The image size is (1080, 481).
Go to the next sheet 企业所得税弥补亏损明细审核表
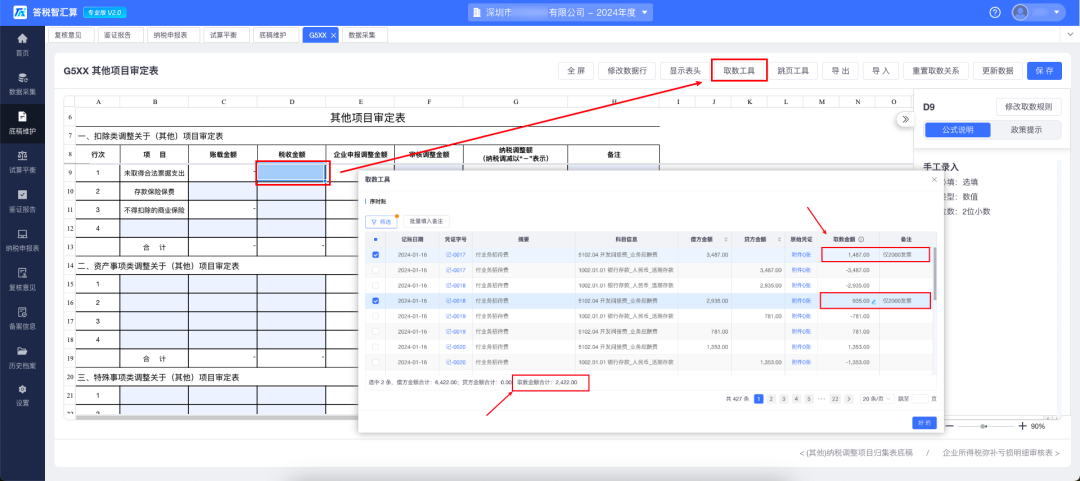point(1001,453)
